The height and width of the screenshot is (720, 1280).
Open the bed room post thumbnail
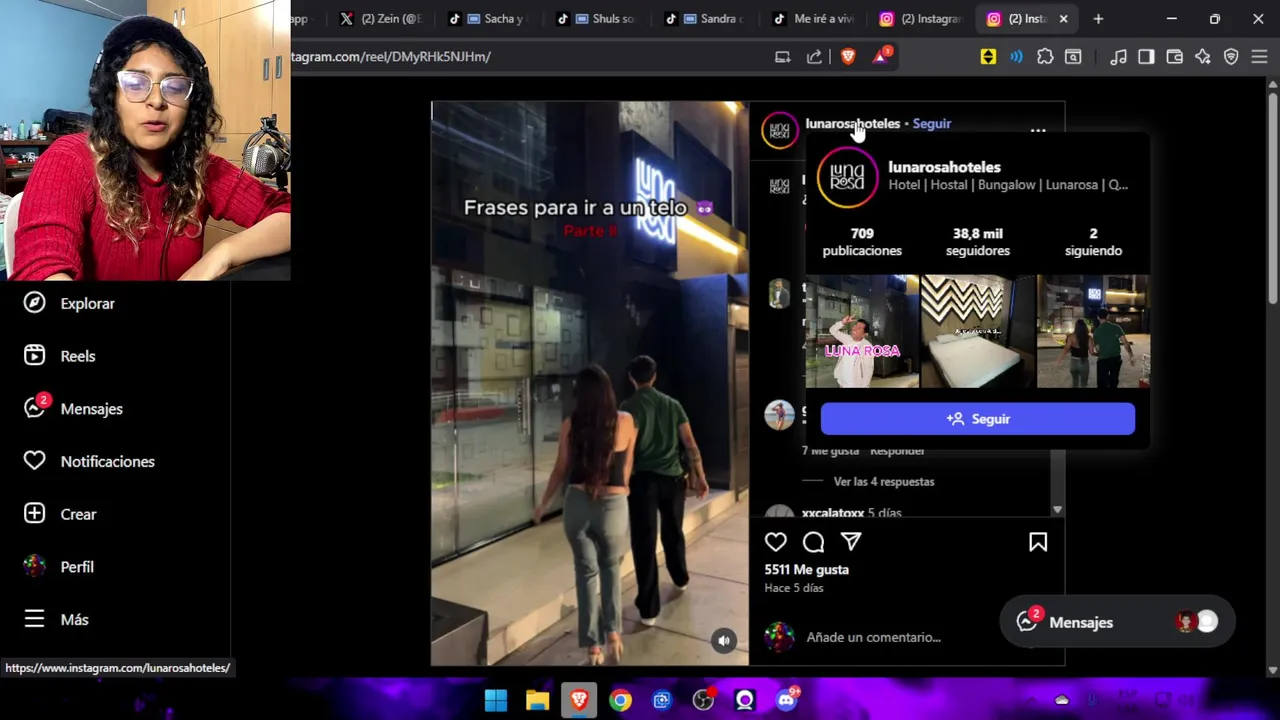click(x=978, y=331)
